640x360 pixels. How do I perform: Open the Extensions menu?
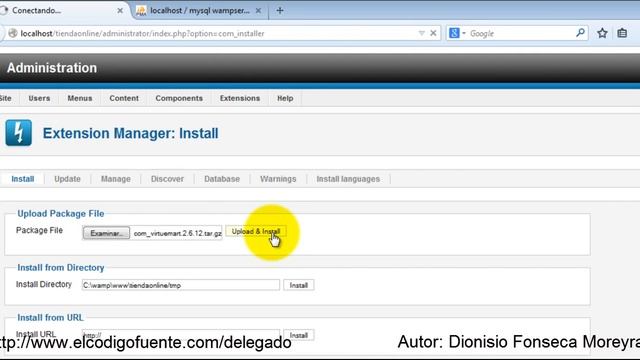pos(240,98)
